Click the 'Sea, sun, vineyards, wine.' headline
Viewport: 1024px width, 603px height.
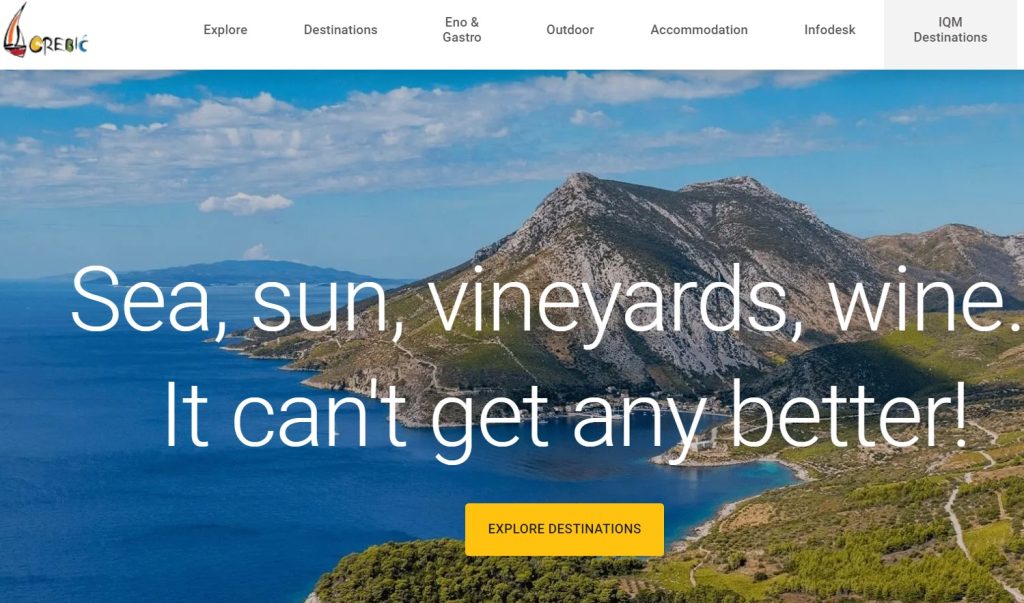coord(545,302)
